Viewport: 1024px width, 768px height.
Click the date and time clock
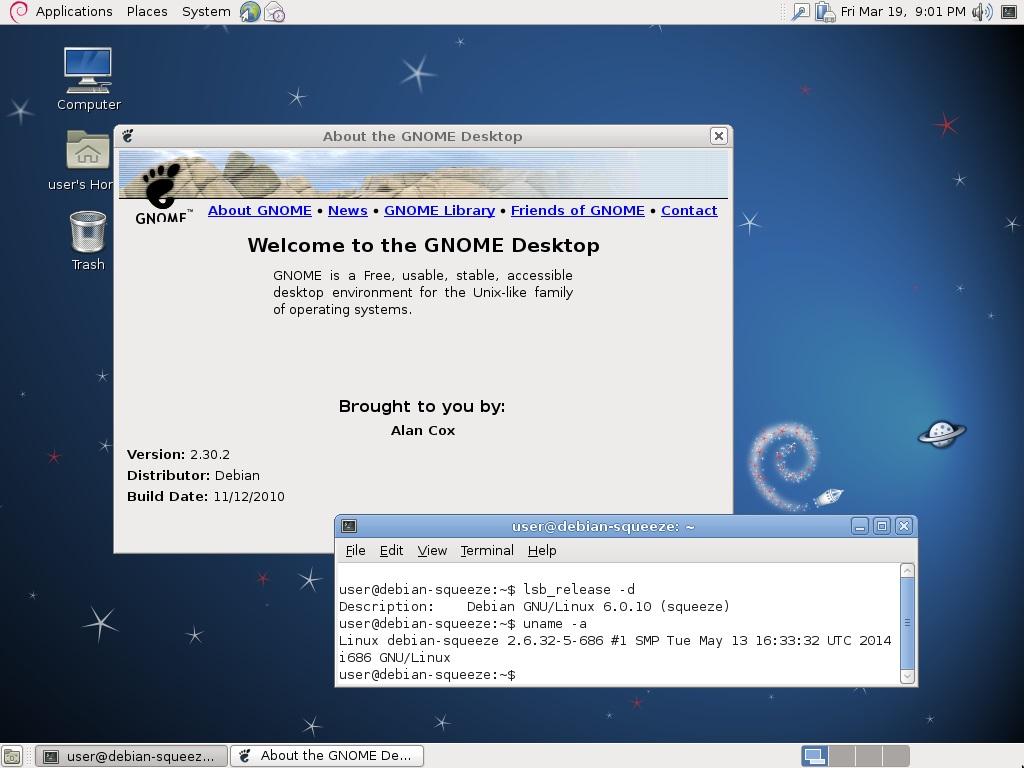pos(903,12)
